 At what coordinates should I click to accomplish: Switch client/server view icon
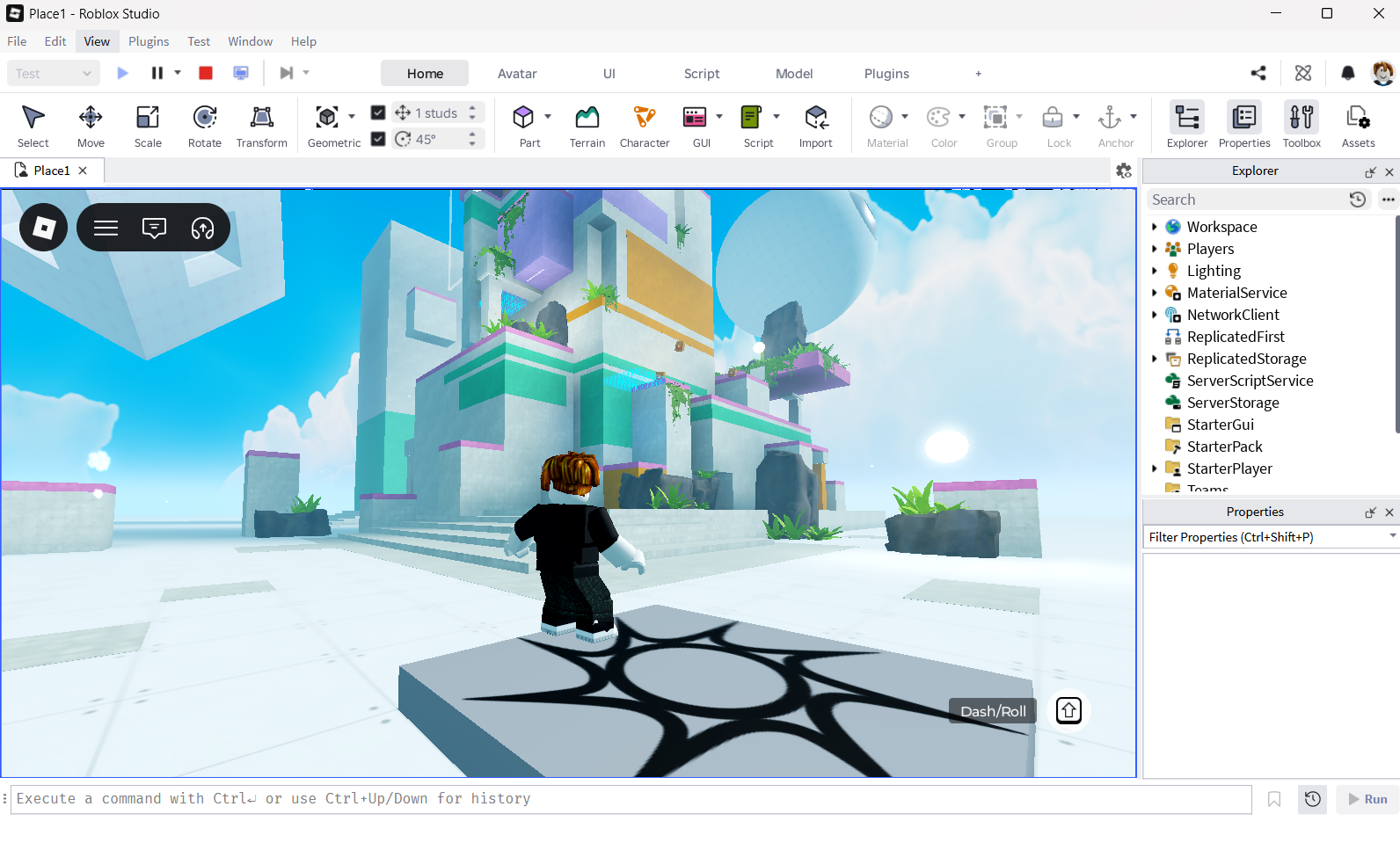coord(241,73)
